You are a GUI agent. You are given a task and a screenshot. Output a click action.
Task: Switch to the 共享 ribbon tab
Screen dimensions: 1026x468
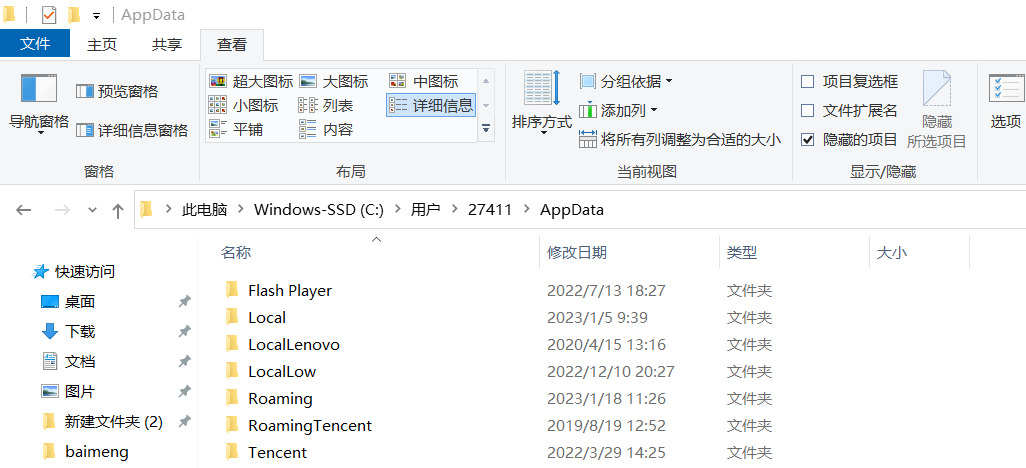tap(167, 45)
